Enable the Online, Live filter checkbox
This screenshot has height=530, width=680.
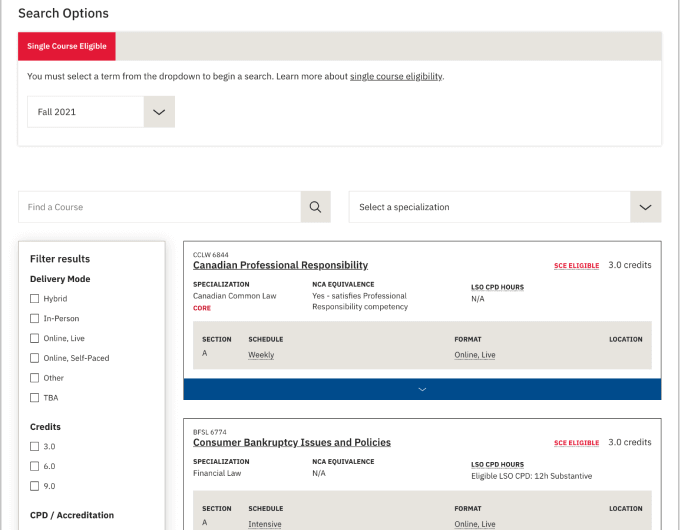[x=34, y=338]
